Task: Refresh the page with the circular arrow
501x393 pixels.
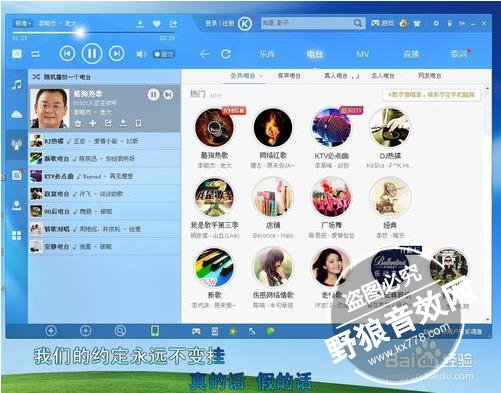Action: point(226,54)
